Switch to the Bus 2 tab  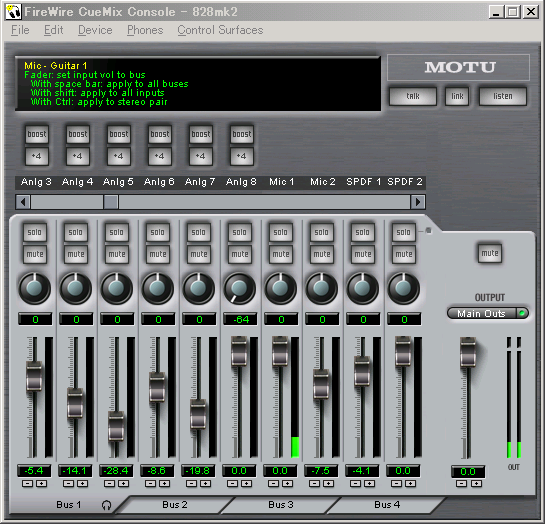click(x=175, y=505)
